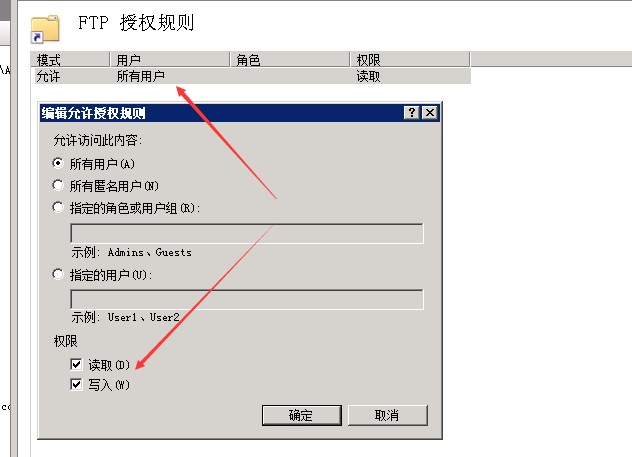Select the 所有用户(A) radio button
632x457 pixels.
[58, 163]
